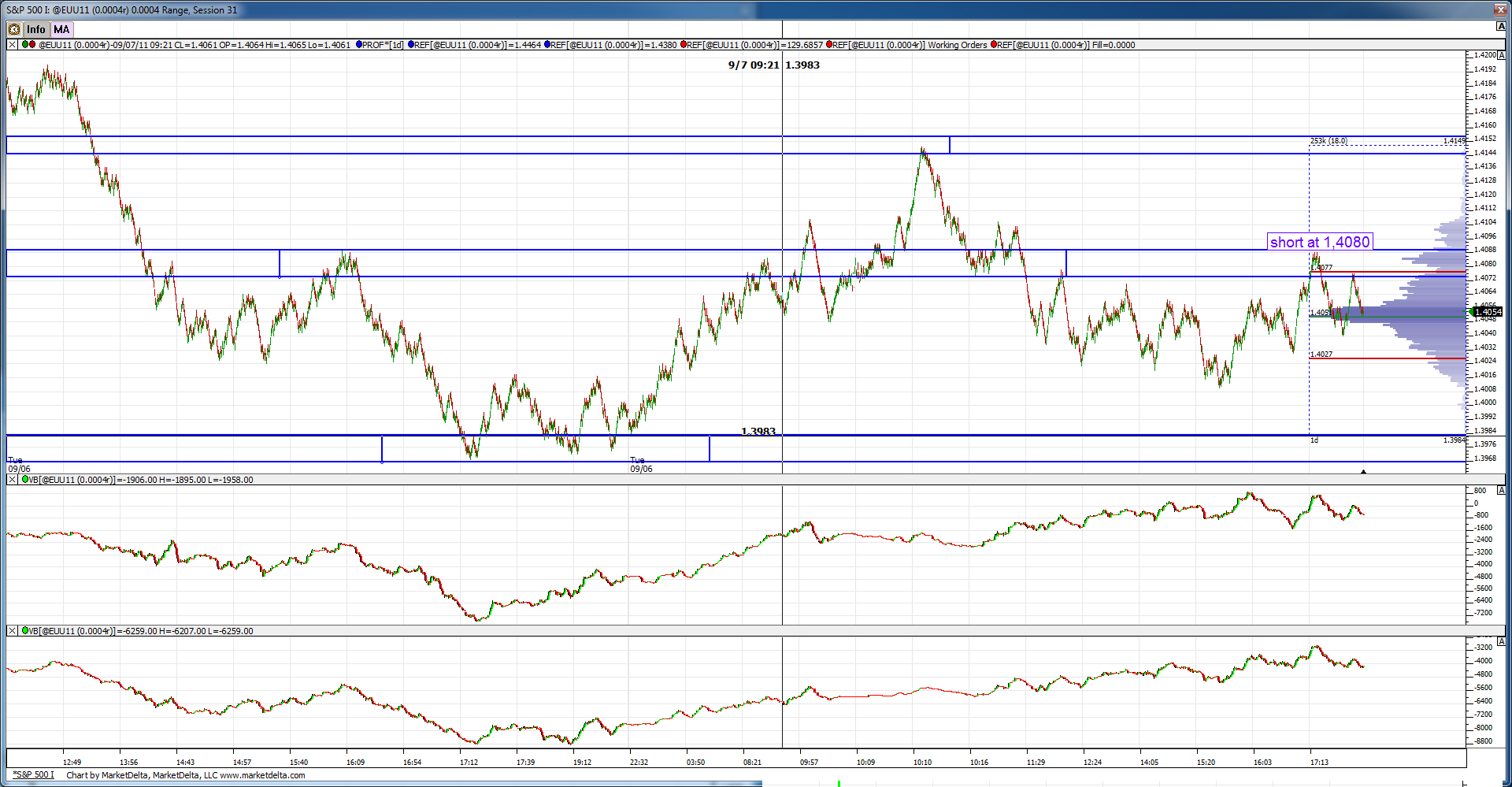Close the second VB pane showing -6259.00
Viewport: 1512px width, 787px height.
12,631
